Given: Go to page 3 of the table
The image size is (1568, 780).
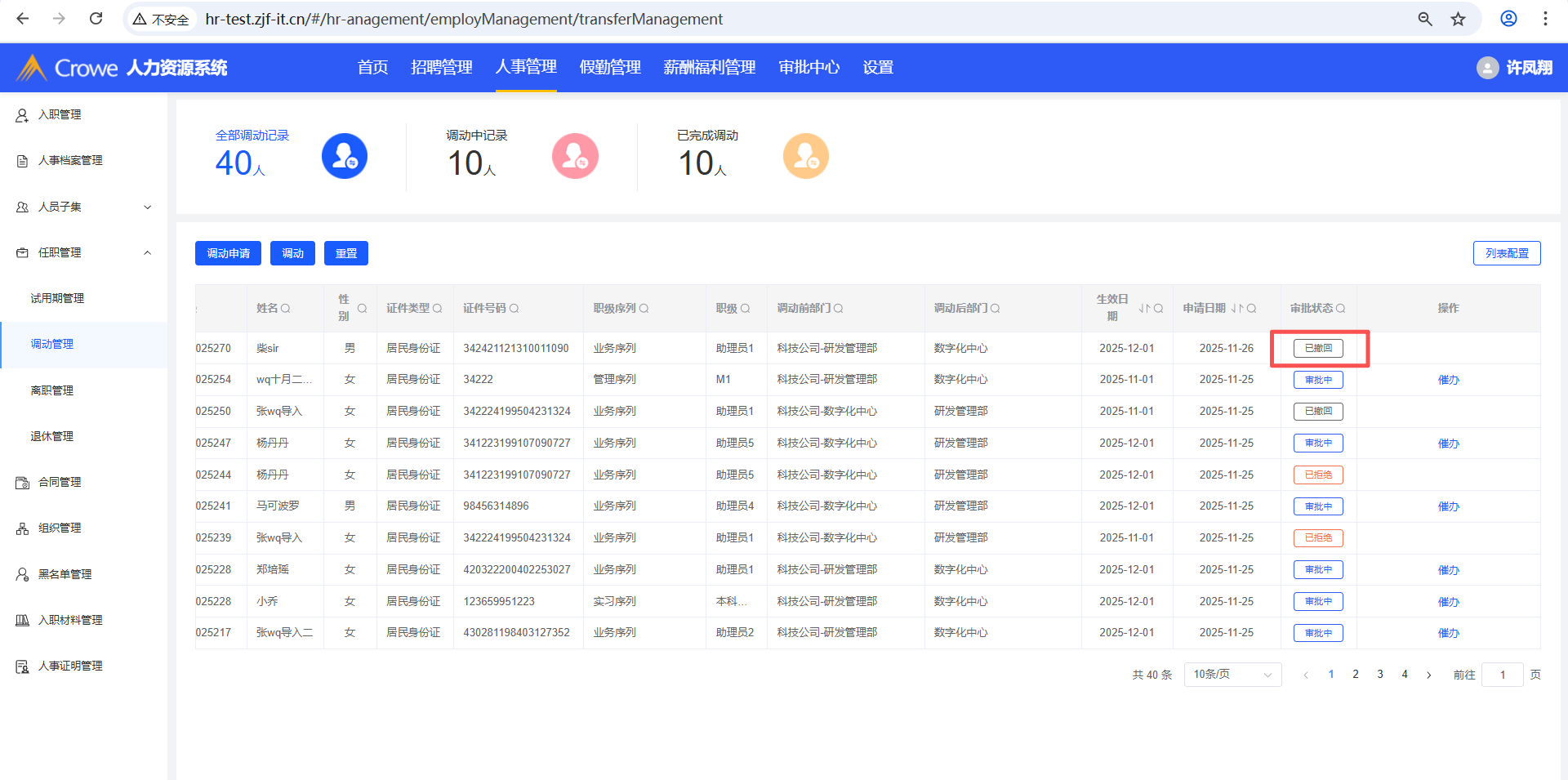Looking at the screenshot, I should [x=1380, y=675].
